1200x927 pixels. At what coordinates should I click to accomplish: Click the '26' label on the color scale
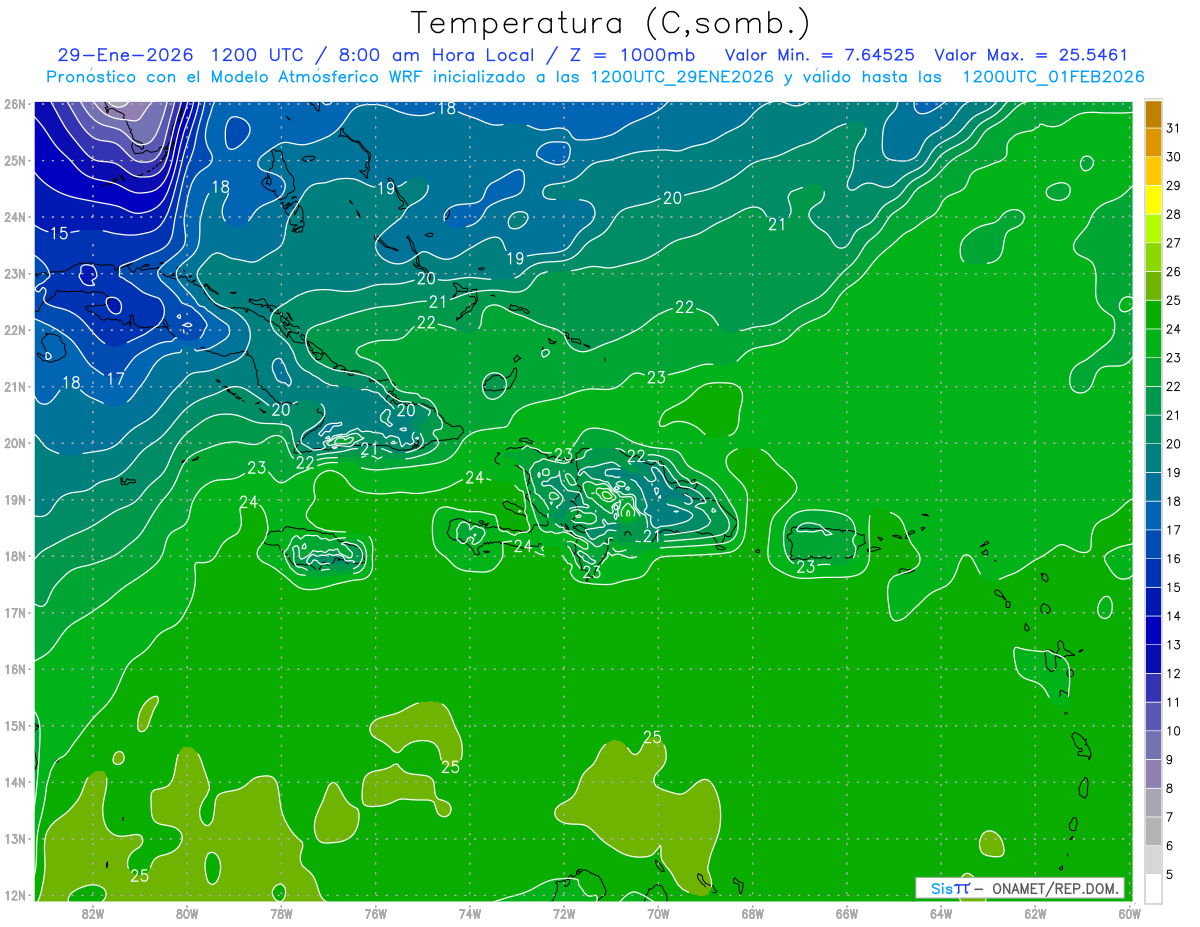point(1173,271)
